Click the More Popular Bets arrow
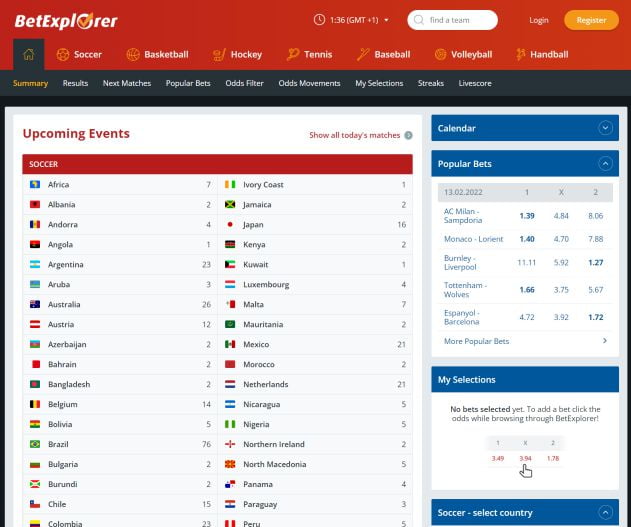Image resolution: width=631 pixels, height=527 pixels. click(604, 341)
